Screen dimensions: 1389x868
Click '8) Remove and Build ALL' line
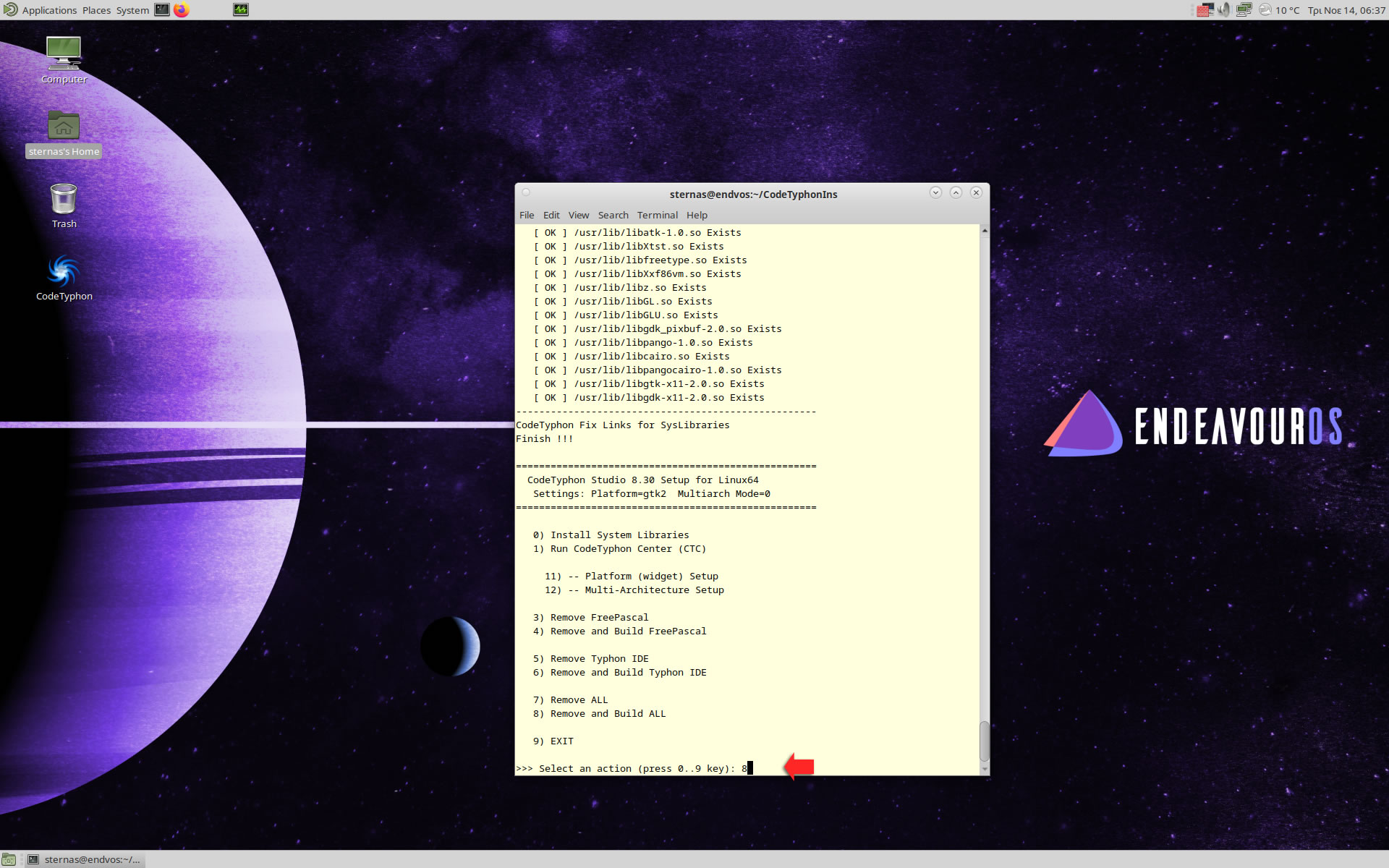pyautogui.click(x=600, y=713)
